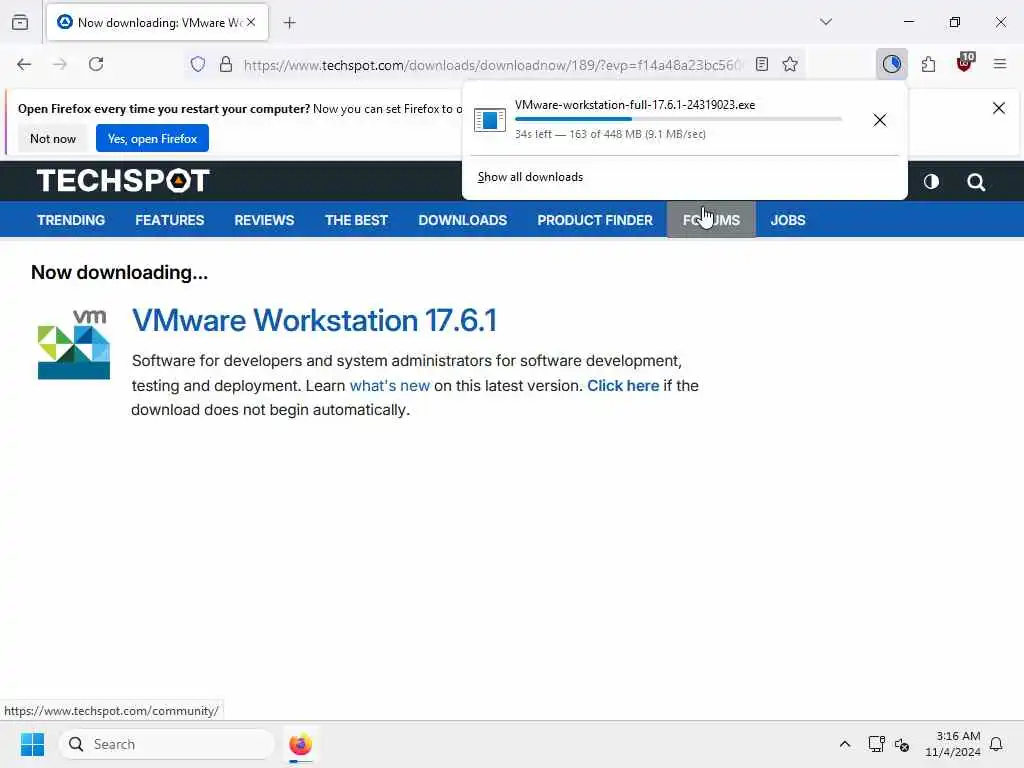Open the Windows Start menu
This screenshot has width=1024, height=768.
pos(33,744)
